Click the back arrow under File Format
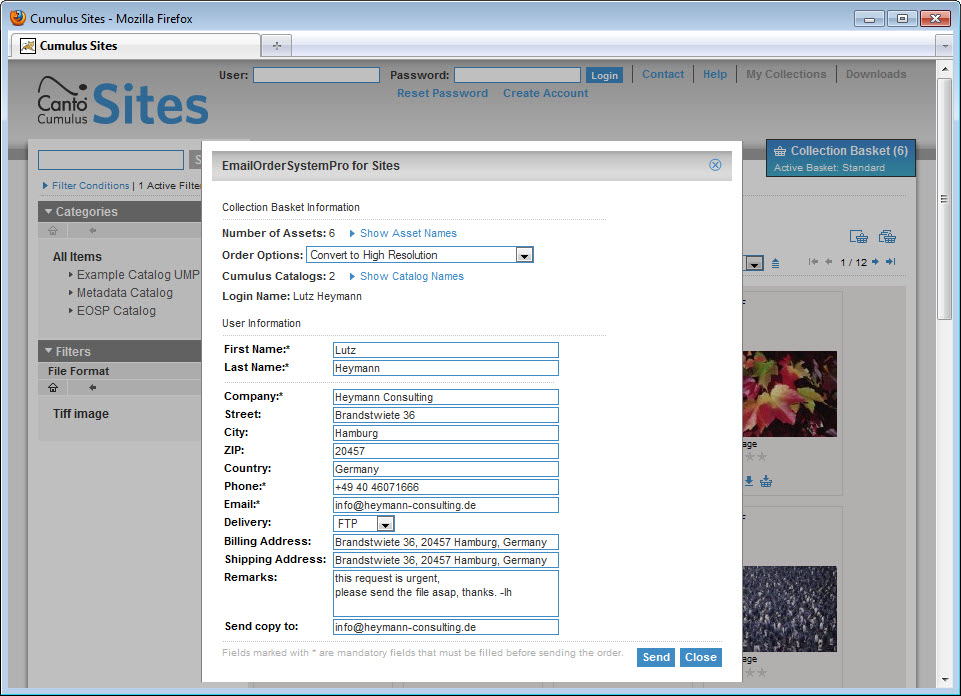Image resolution: width=961 pixels, height=696 pixels. 93,387
